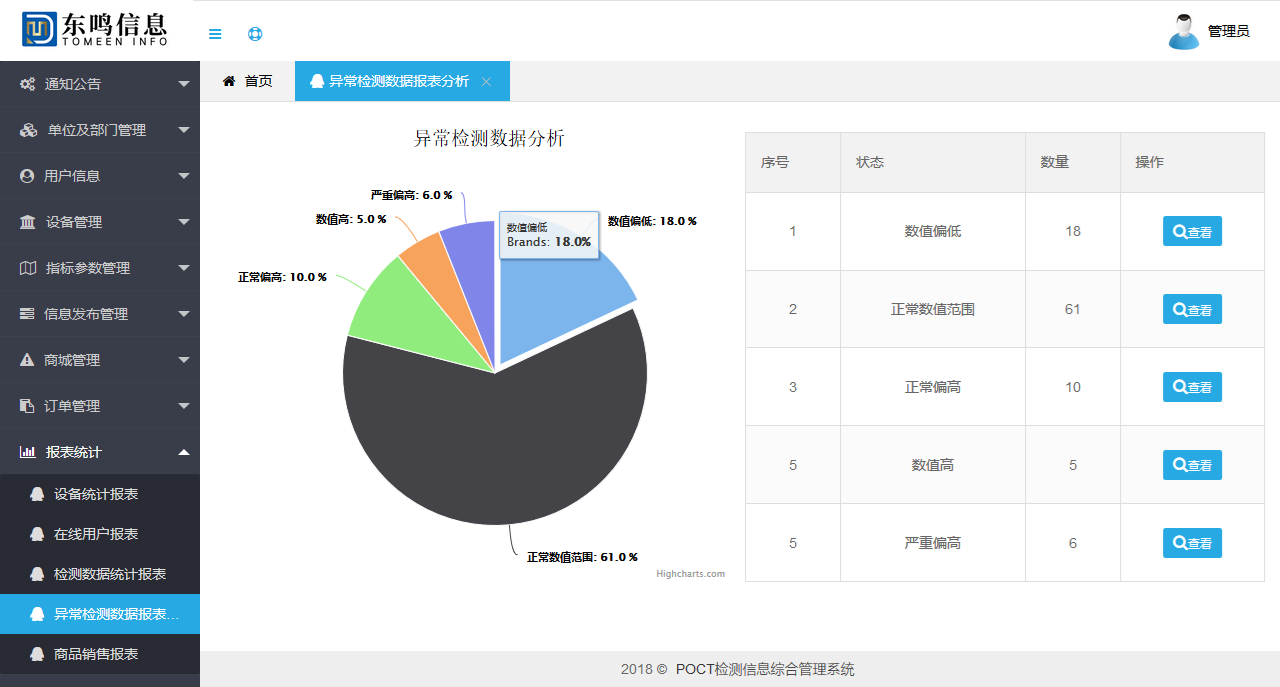Click the lifebuoy help icon in header
Image resolution: width=1280 pixels, height=687 pixels.
tap(255, 34)
